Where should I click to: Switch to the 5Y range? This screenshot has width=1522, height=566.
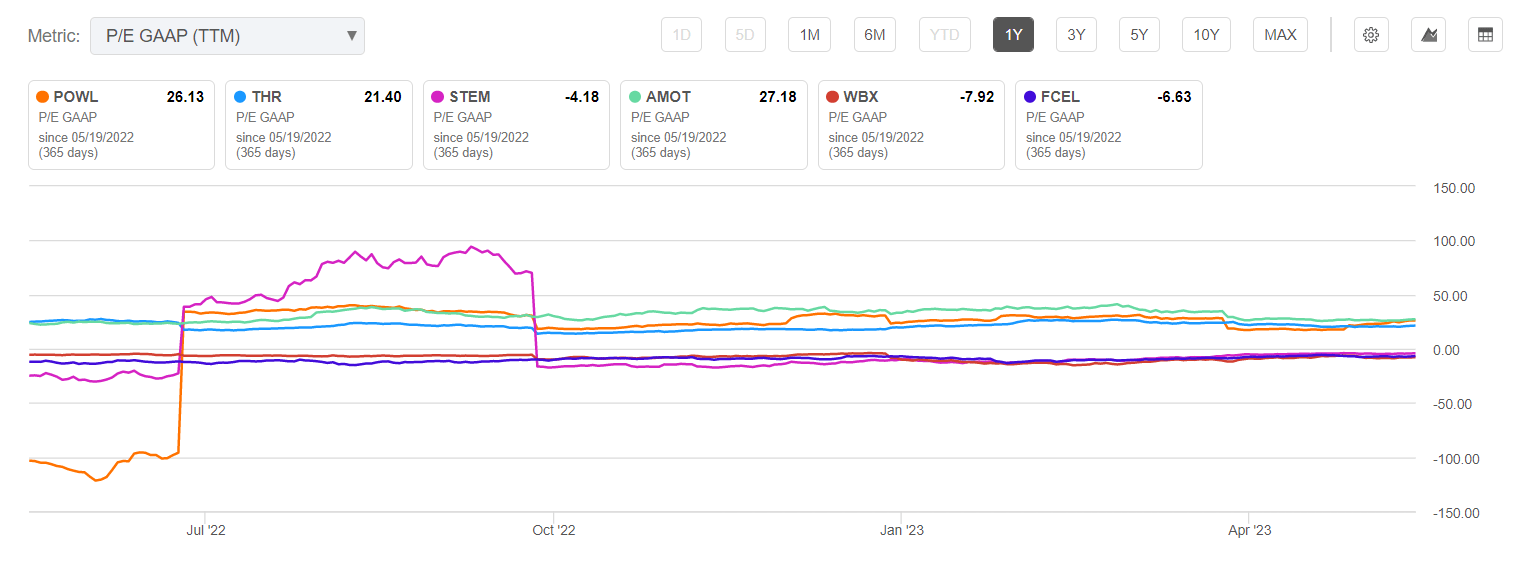pos(1139,35)
